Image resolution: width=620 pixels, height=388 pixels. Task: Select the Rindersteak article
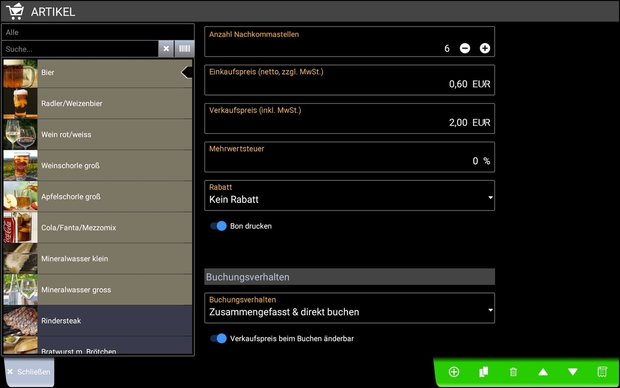point(98,321)
